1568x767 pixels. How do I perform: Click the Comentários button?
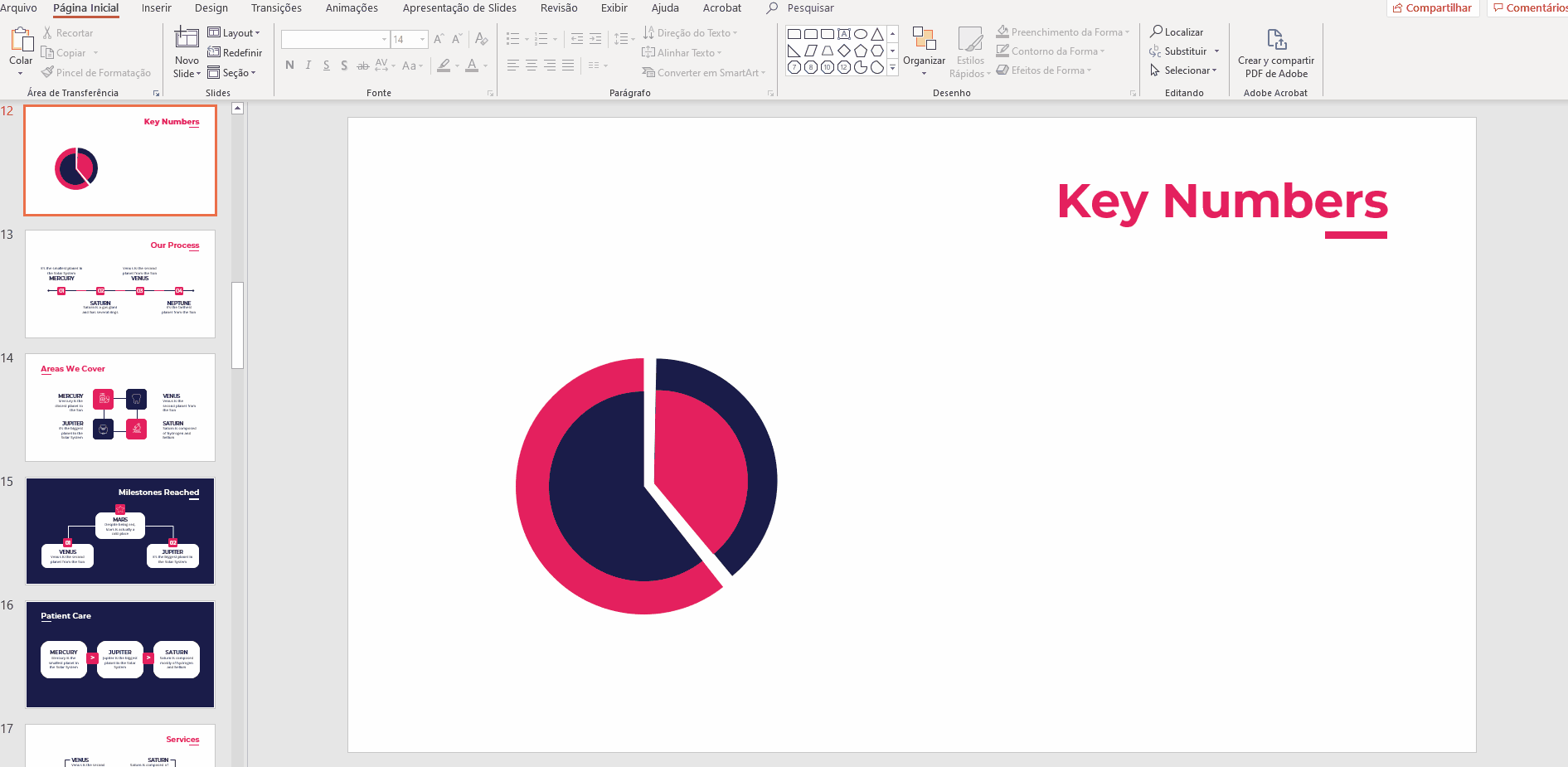(x=1529, y=8)
